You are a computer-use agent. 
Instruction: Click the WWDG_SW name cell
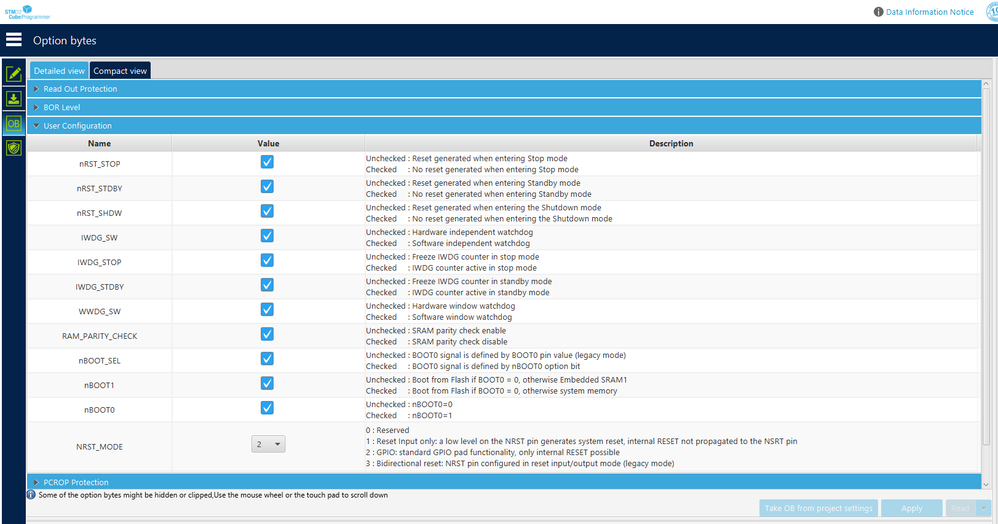click(x=99, y=311)
